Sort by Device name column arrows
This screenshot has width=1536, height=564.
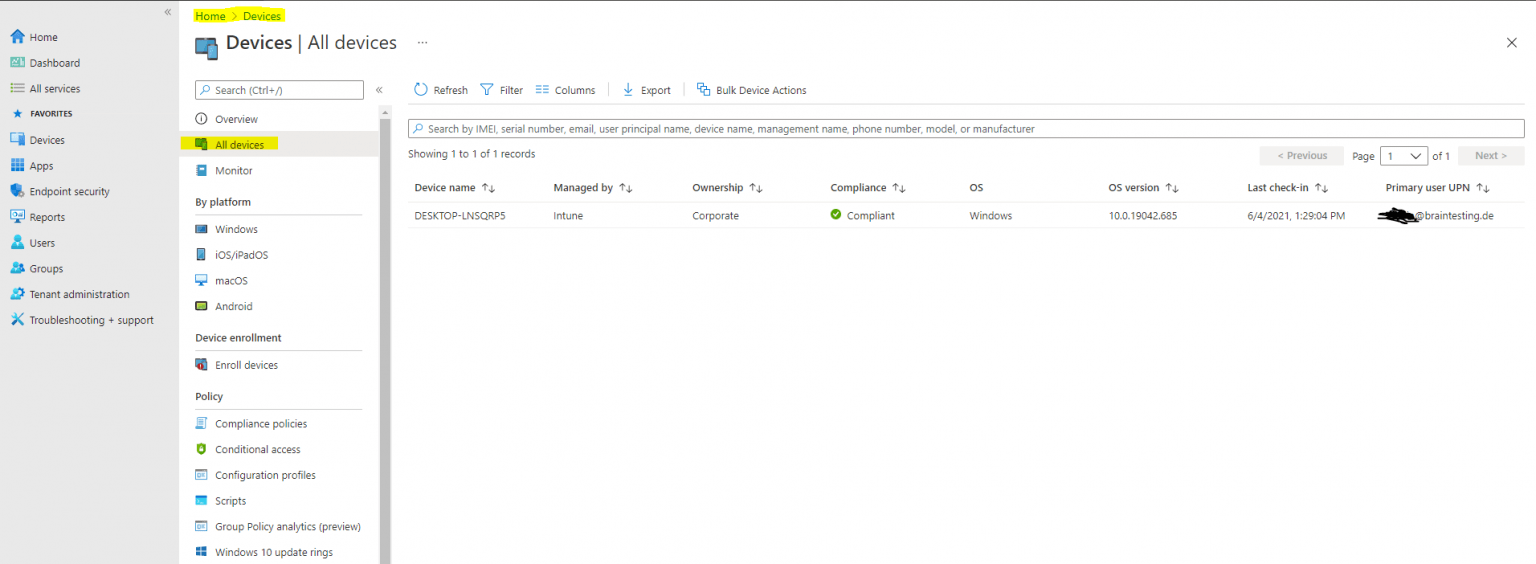(x=488, y=188)
